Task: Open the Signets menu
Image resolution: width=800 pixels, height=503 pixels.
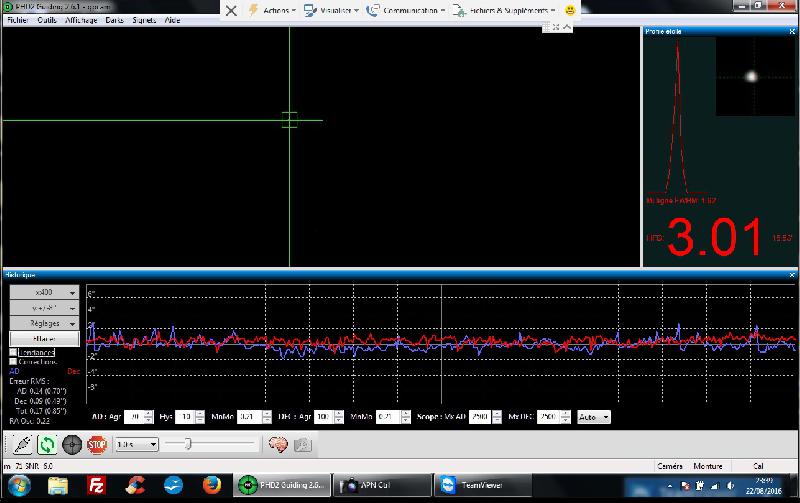Action: coord(144,20)
